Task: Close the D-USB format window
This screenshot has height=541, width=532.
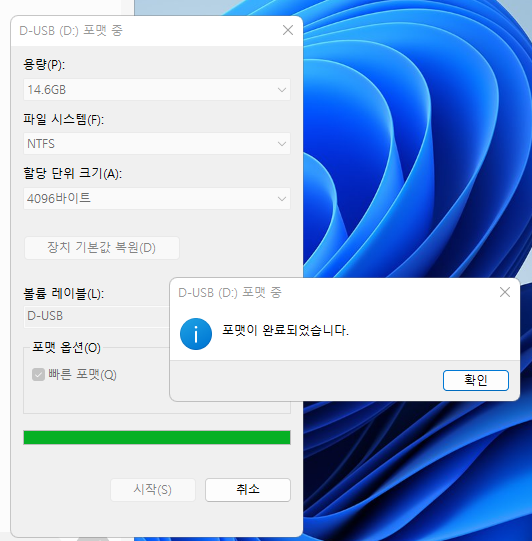Action: 288,30
